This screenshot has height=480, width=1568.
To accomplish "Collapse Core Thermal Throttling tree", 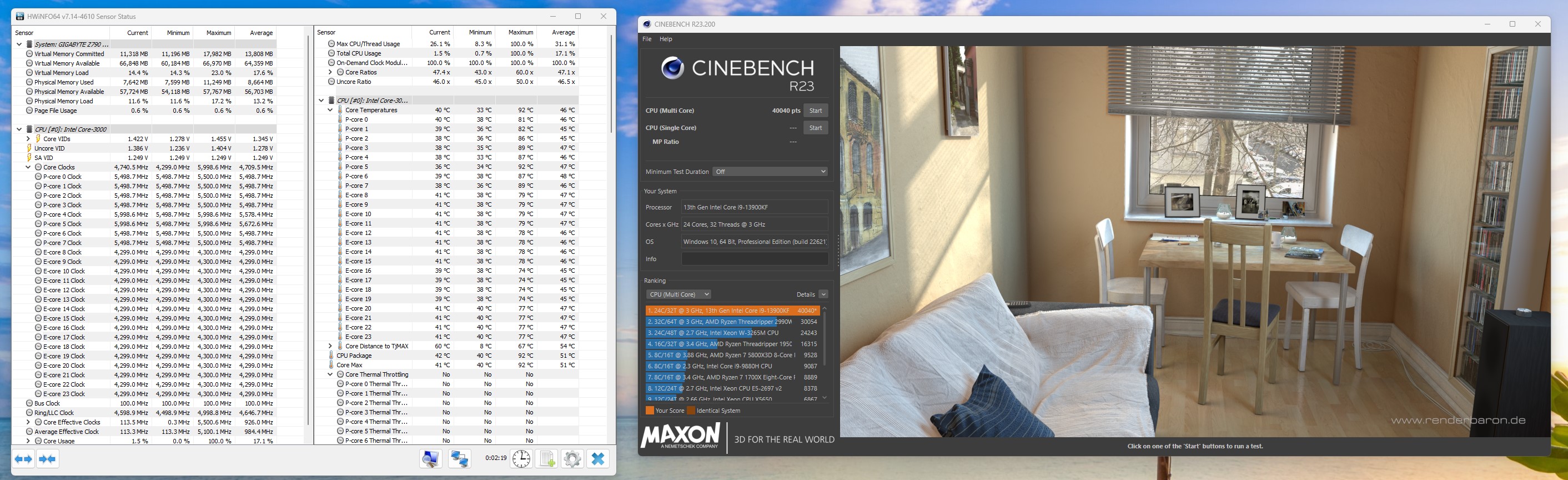I will [x=330, y=374].
